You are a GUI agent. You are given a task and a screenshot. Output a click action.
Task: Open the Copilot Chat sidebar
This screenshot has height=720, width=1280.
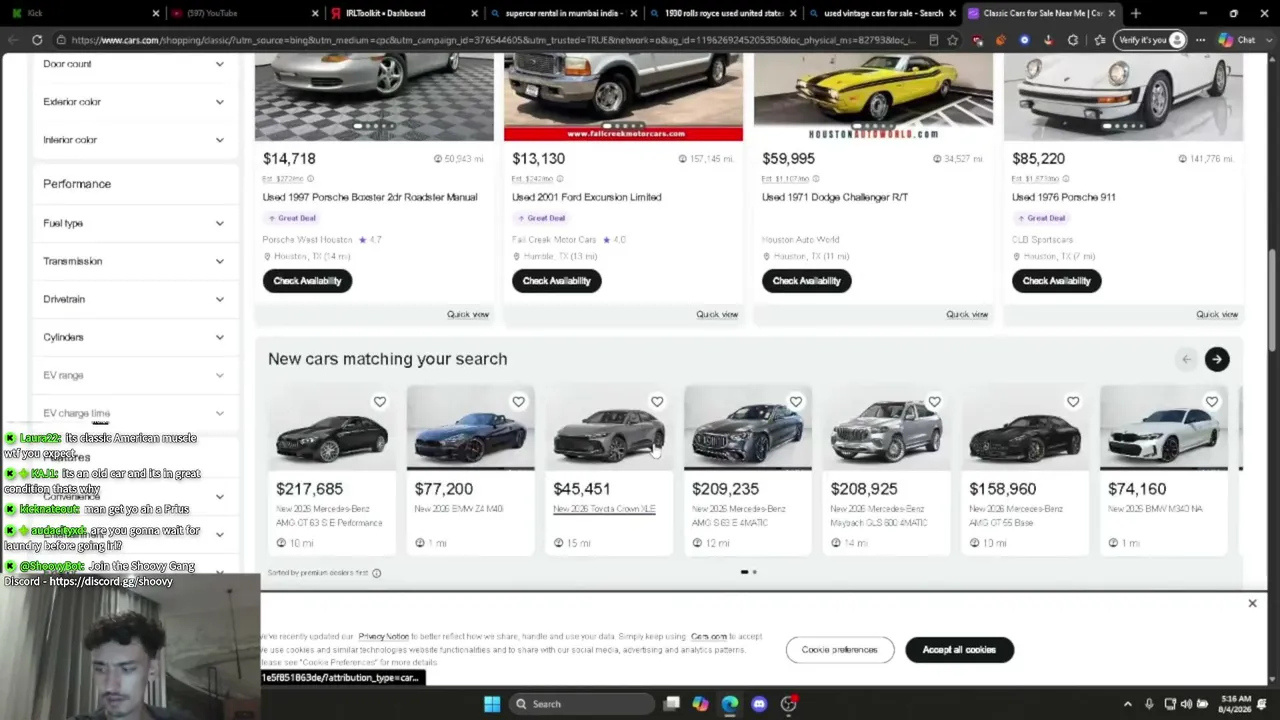pyautogui.click(x=1237, y=40)
